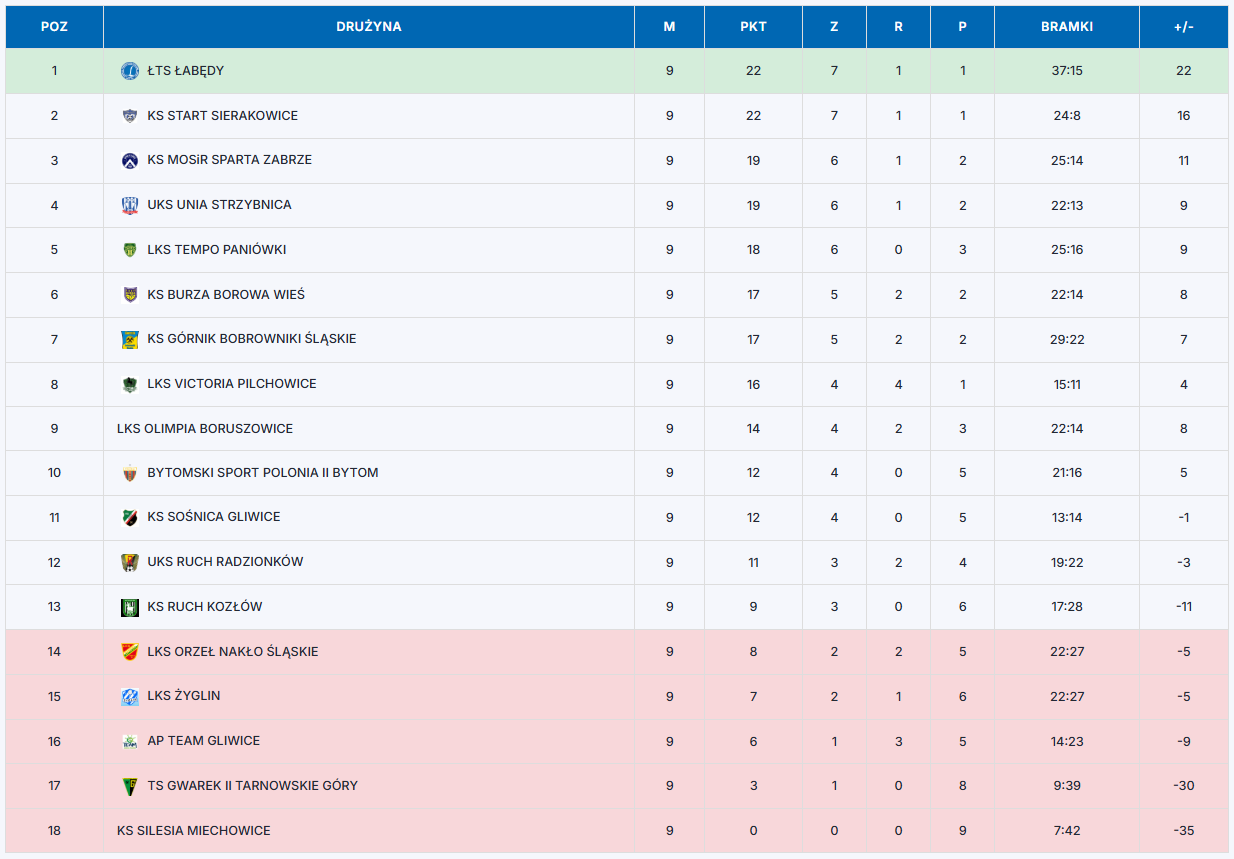Click the BRAMKI column header
The height and width of the screenshot is (859, 1234).
(x=1066, y=27)
